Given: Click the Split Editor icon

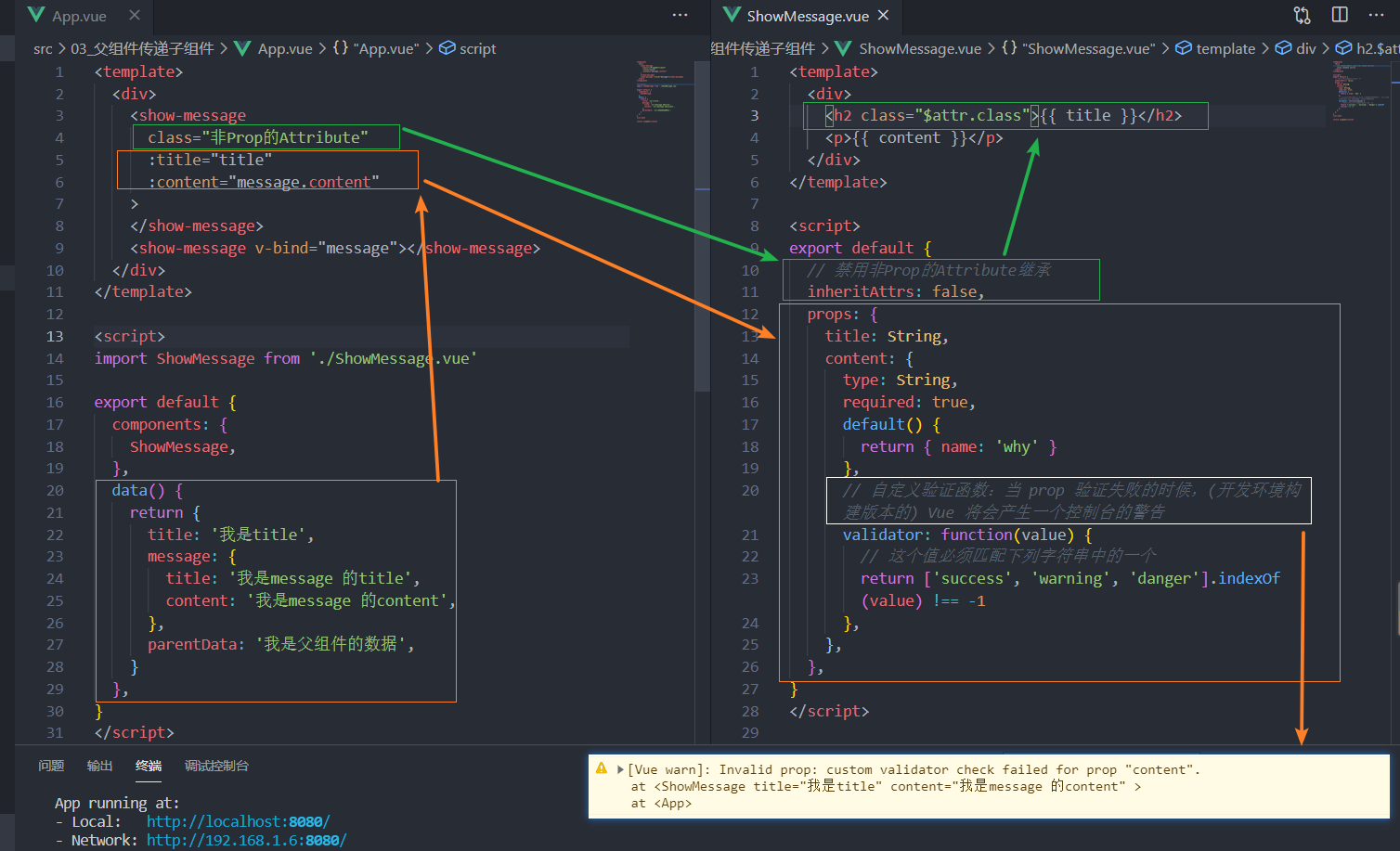Looking at the screenshot, I should pos(1338,15).
